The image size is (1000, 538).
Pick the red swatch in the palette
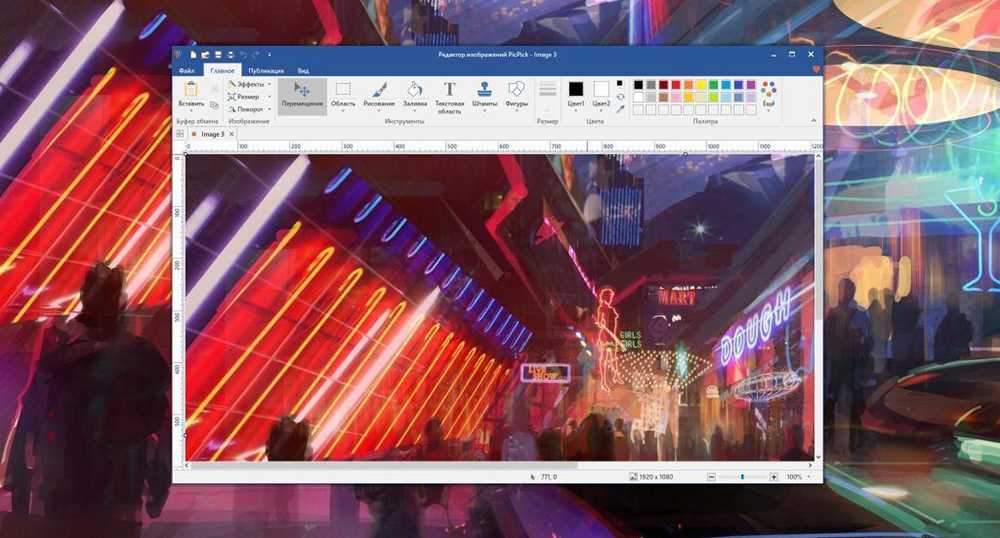(676, 84)
